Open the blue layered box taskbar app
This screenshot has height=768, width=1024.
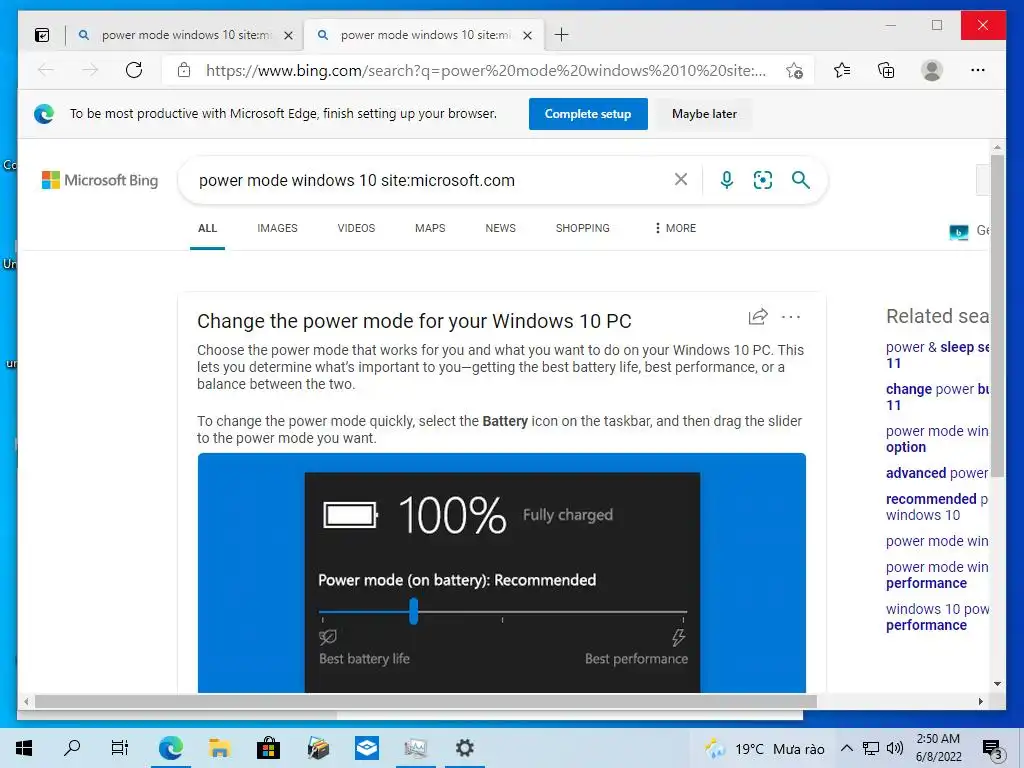[x=366, y=748]
